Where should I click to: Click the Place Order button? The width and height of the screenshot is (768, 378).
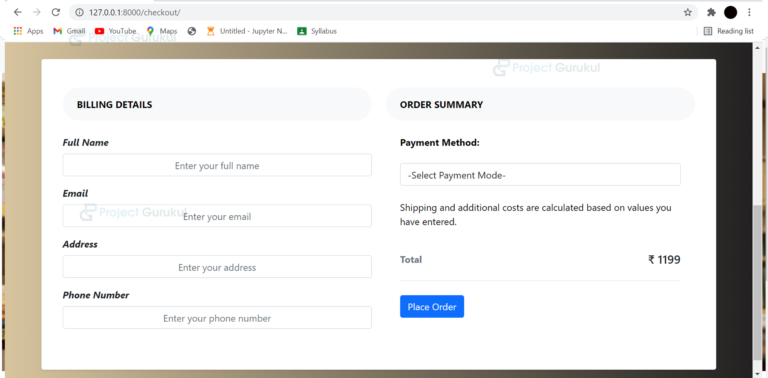[x=432, y=307]
